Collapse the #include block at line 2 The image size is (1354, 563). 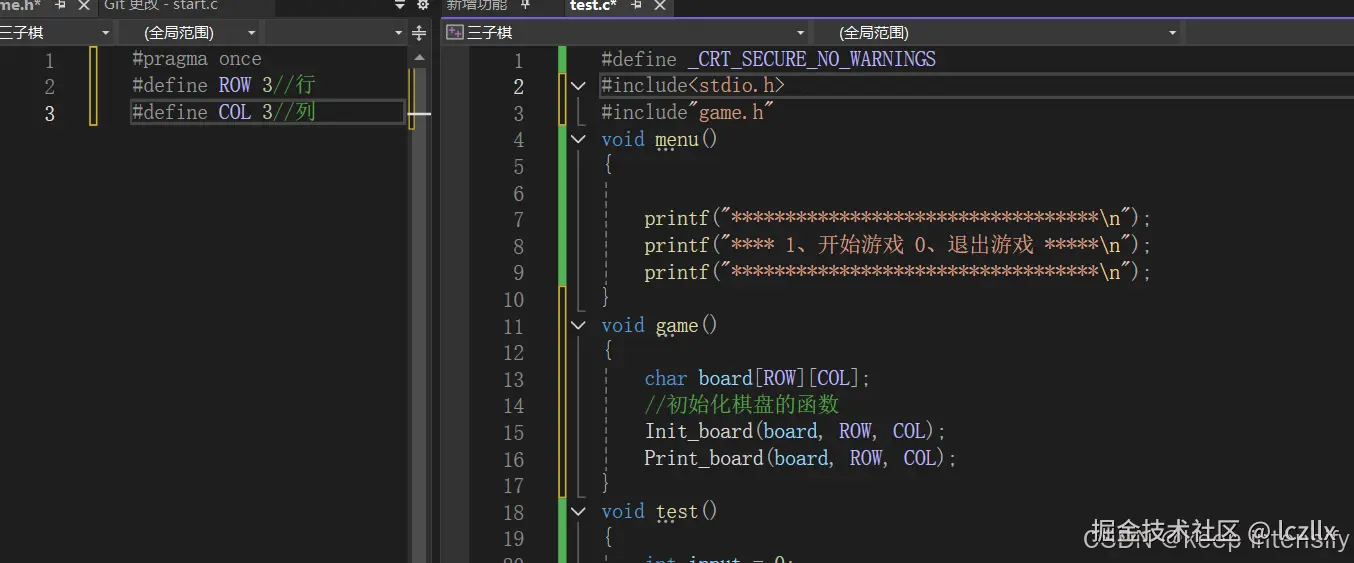coord(578,86)
